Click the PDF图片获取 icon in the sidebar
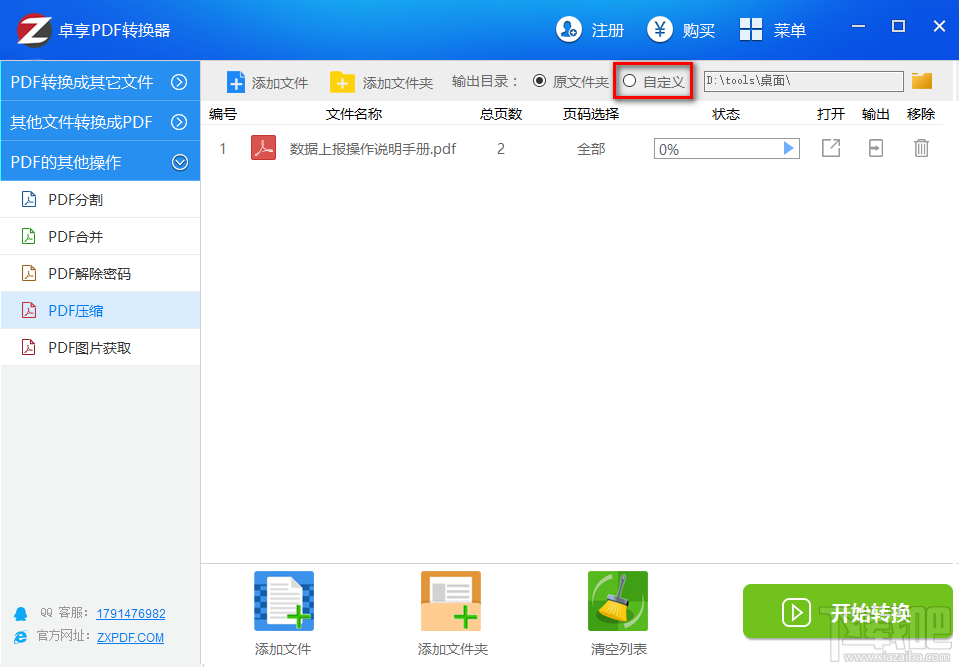Image resolution: width=959 pixels, height=667 pixels. tap(29, 347)
